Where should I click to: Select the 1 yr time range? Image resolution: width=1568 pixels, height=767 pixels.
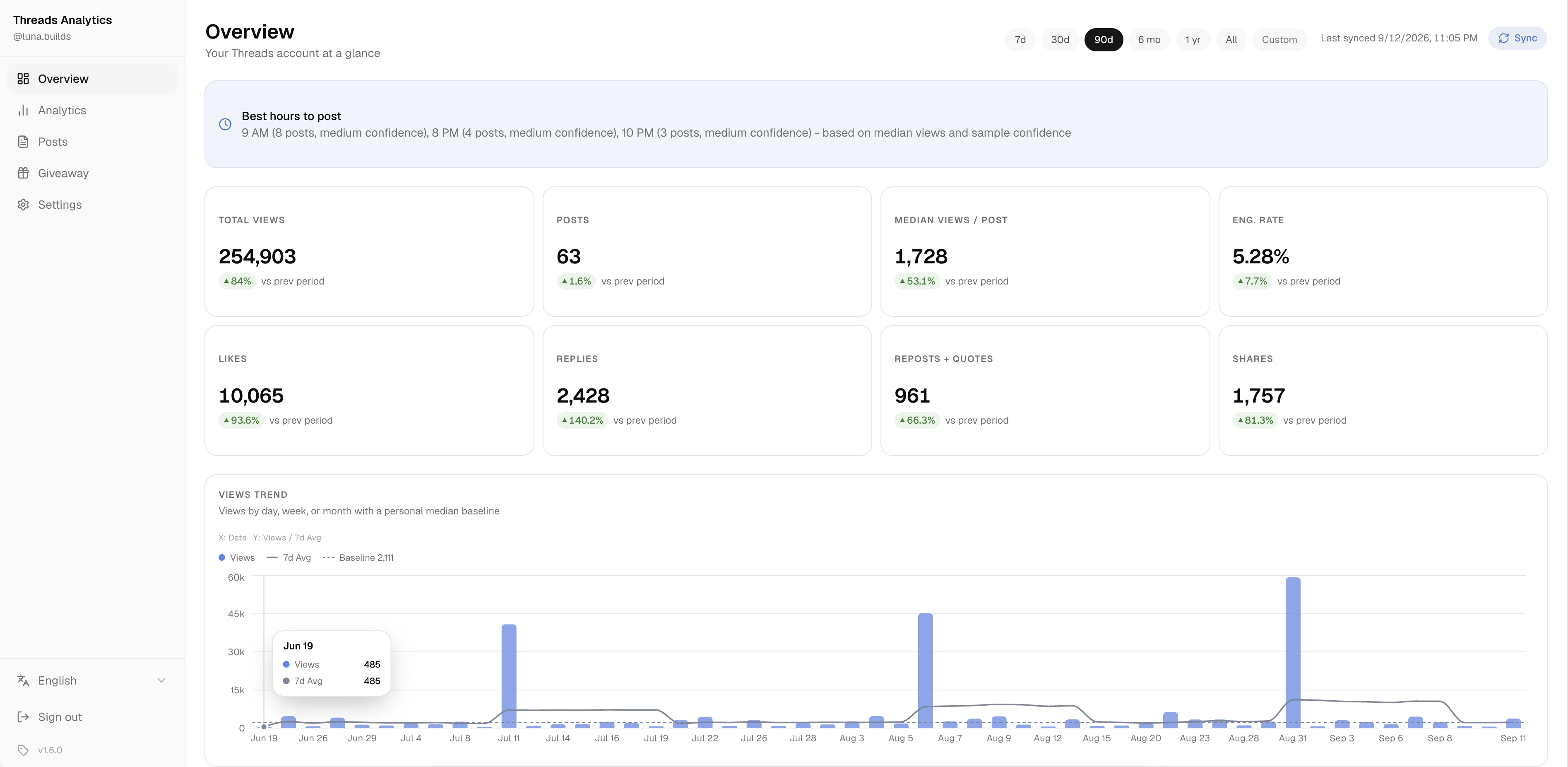(x=1193, y=40)
